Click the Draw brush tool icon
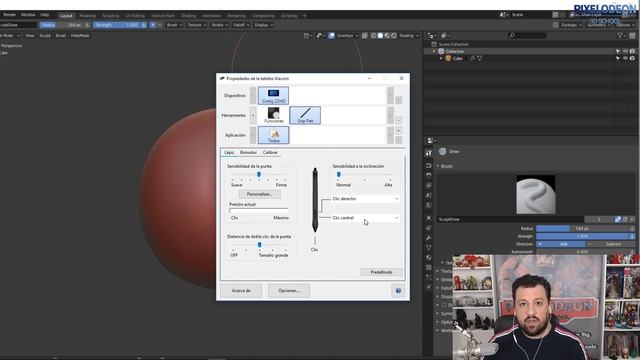Image resolution: width=640 pixels, height=360 pixels. (442, 151)
